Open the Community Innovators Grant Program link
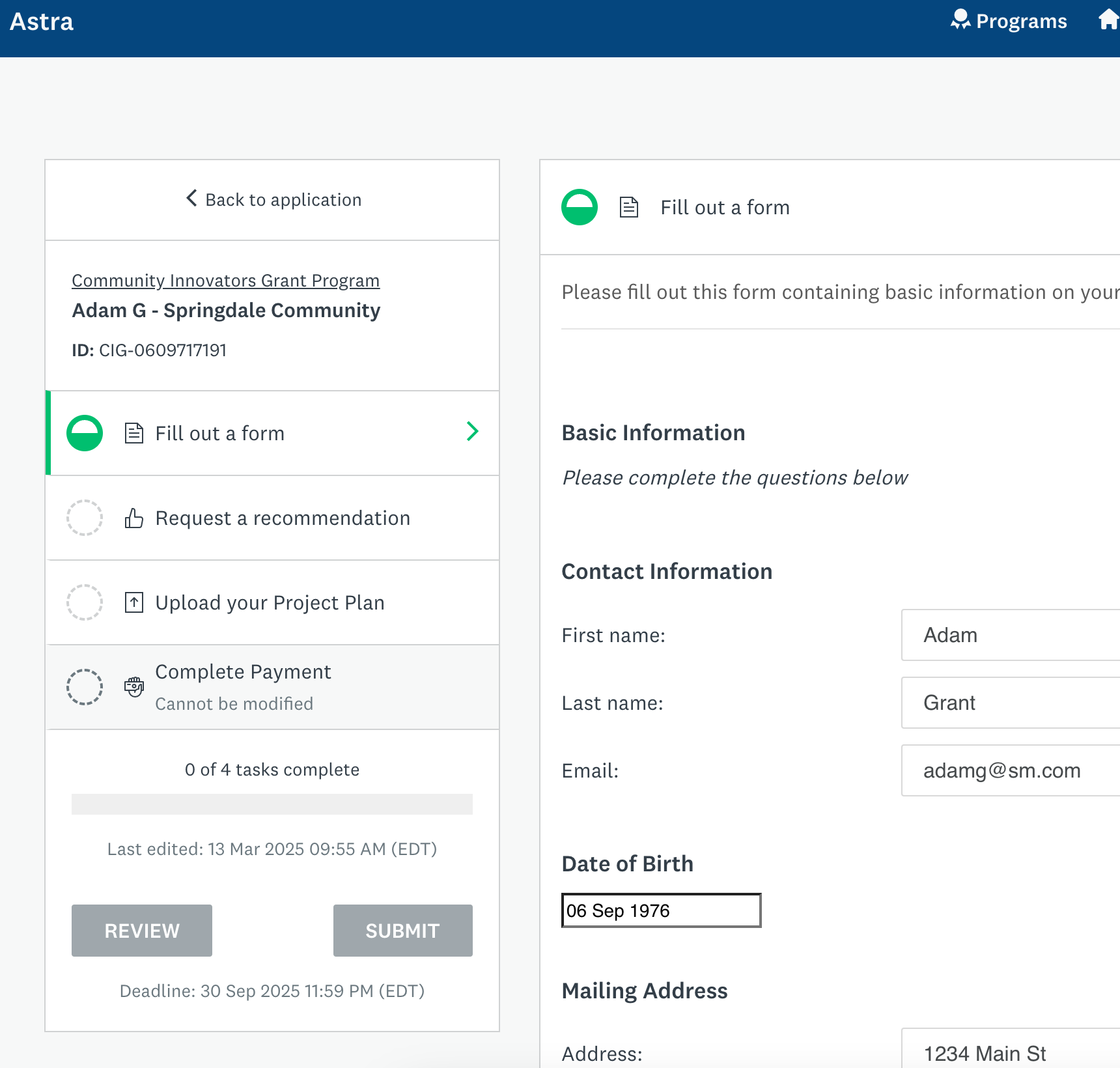1120x1068 pixels. 225,280
